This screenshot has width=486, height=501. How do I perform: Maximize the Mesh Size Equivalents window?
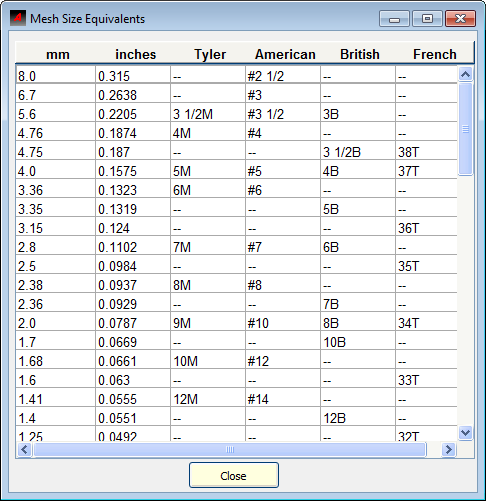tap(427, 19)
